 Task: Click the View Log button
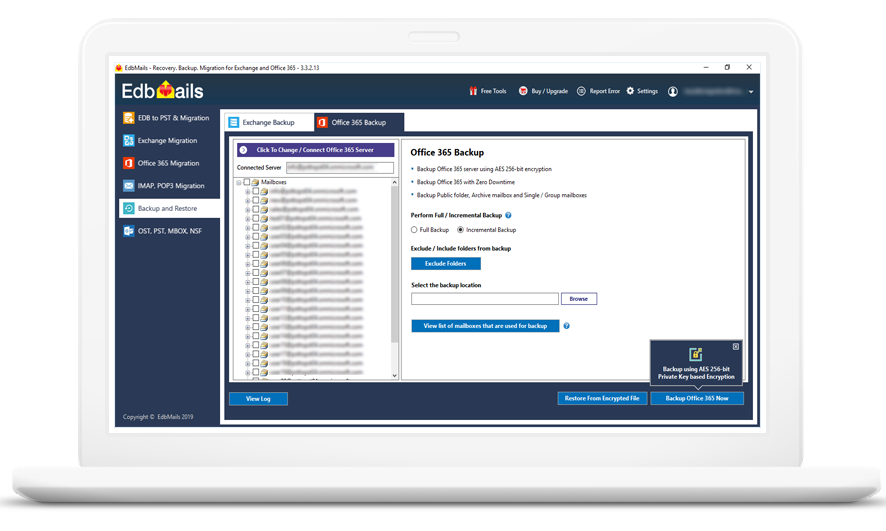point(258,399)
